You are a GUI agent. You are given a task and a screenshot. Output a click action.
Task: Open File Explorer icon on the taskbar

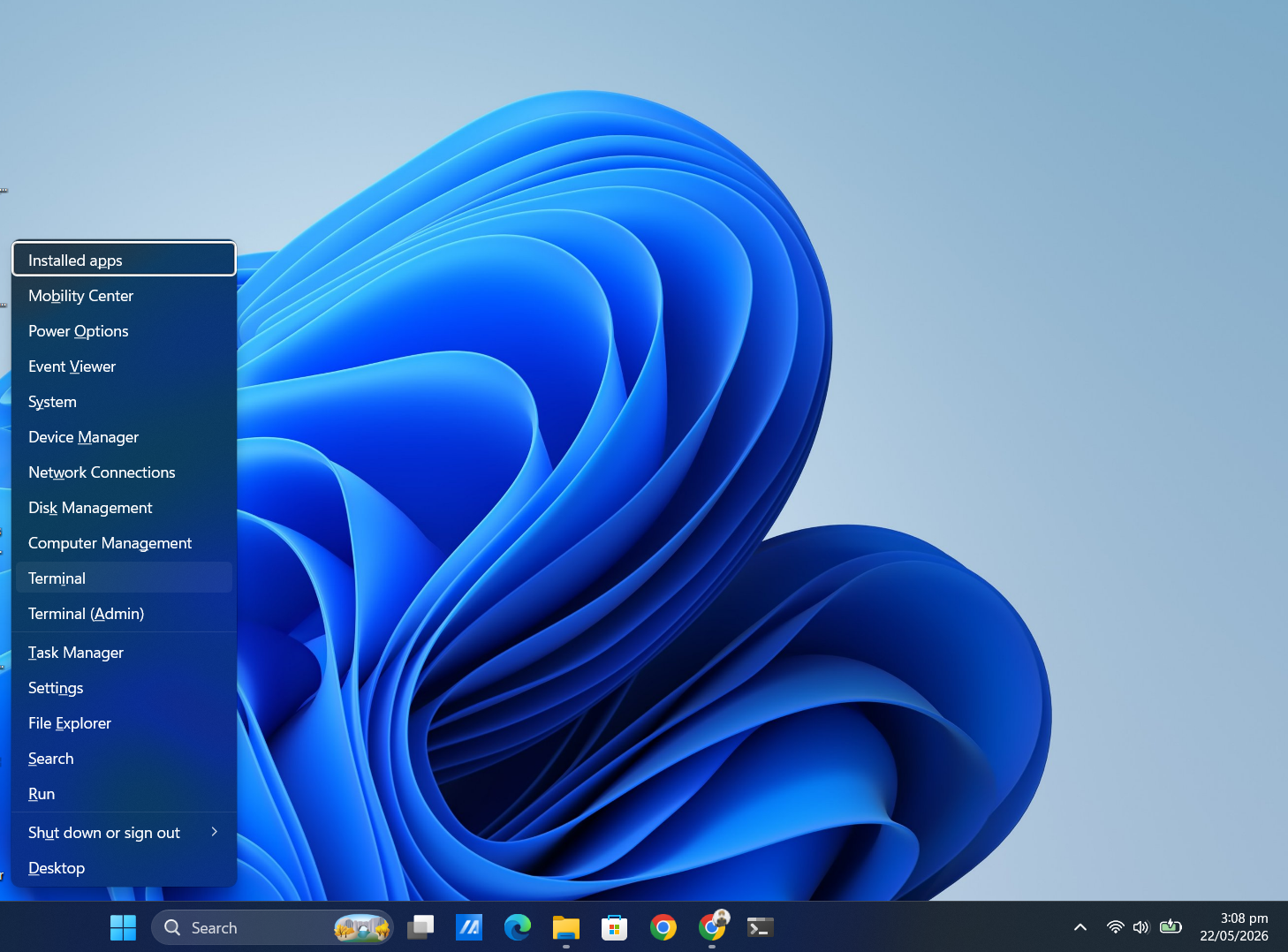[x=566, y=927]
